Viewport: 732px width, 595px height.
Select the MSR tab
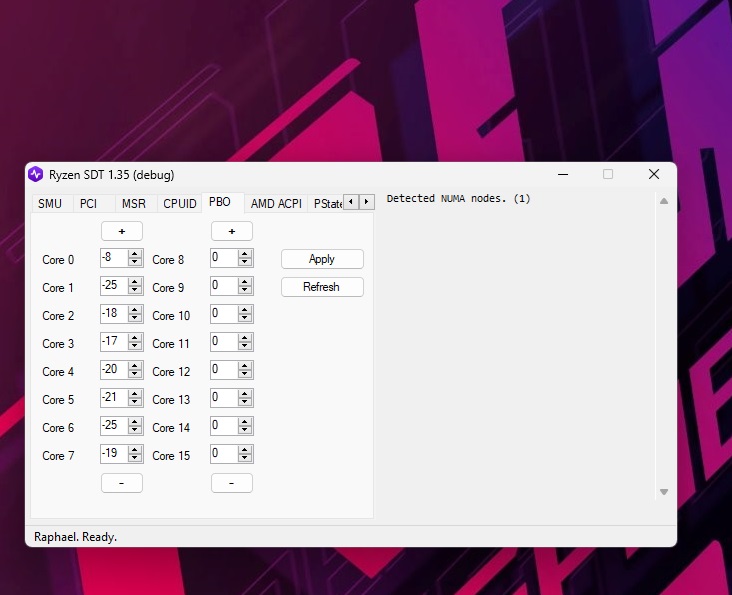tap(134, 204)
